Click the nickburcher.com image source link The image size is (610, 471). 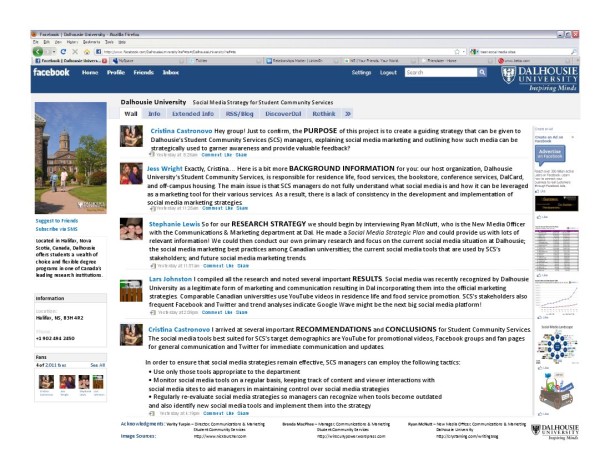[x=220, y=436]
